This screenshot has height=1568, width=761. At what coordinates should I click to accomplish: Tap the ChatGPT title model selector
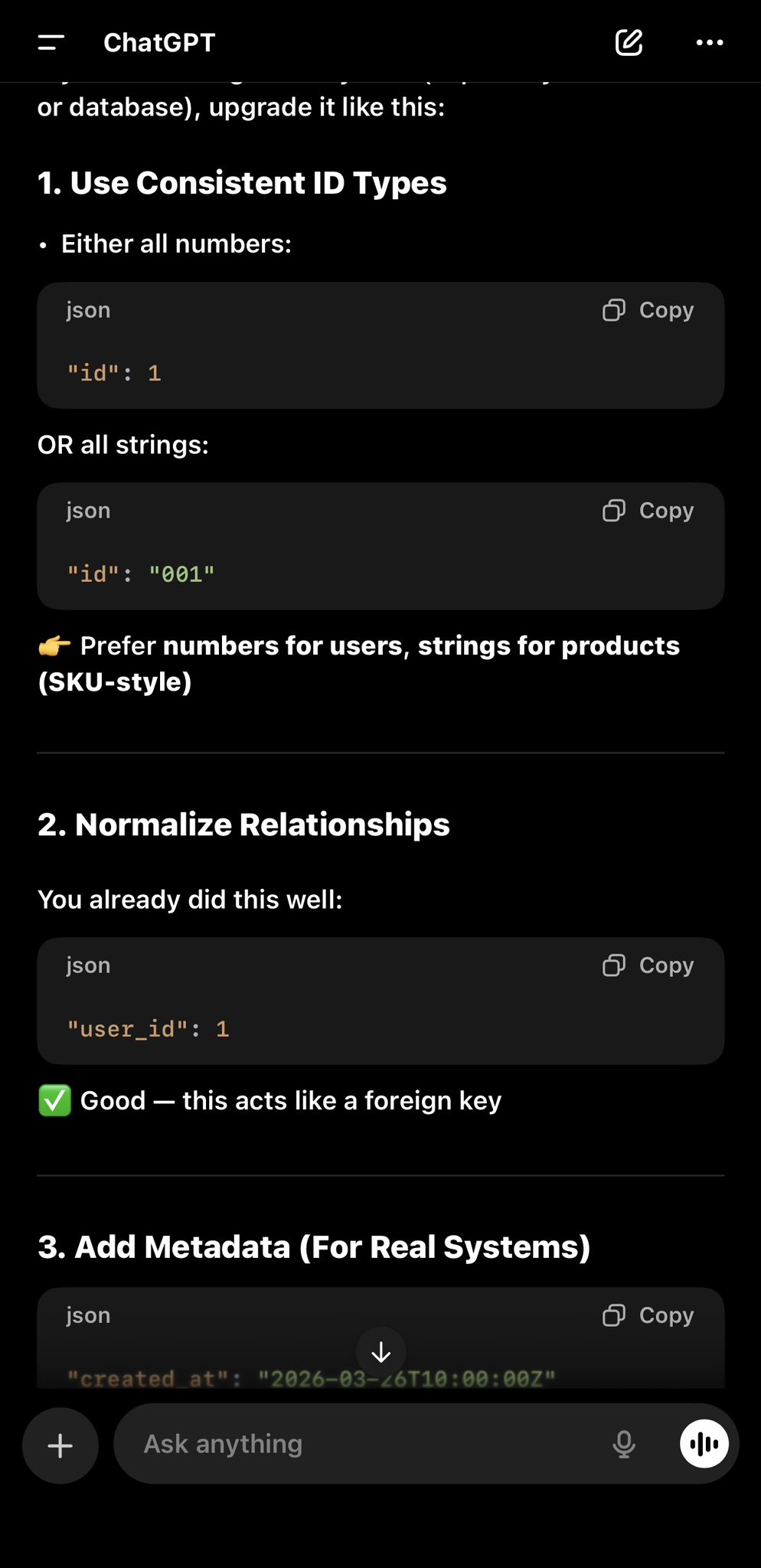pyautogui.click(x=159, y=43)
